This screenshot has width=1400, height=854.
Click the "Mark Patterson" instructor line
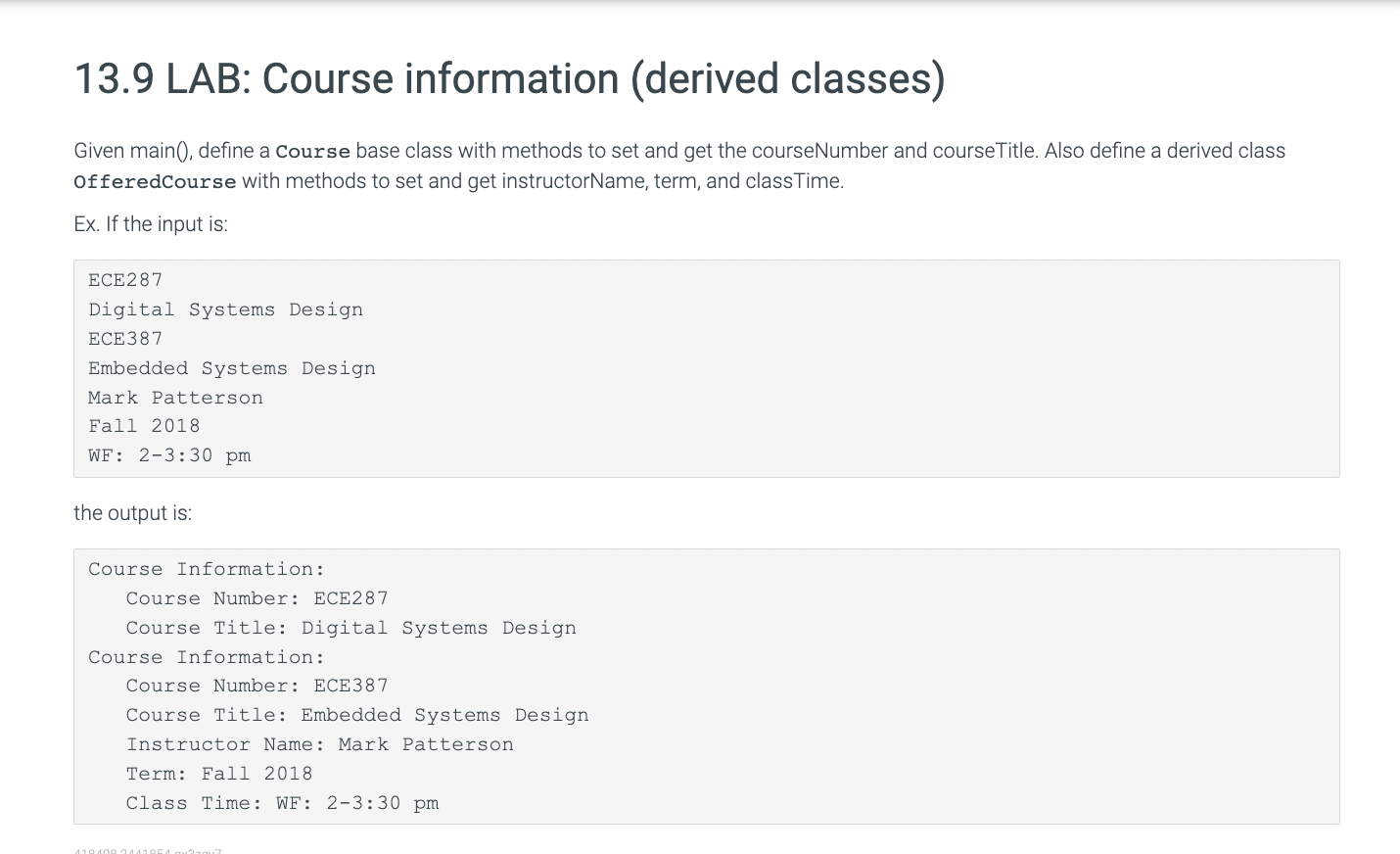coord(175,398)
